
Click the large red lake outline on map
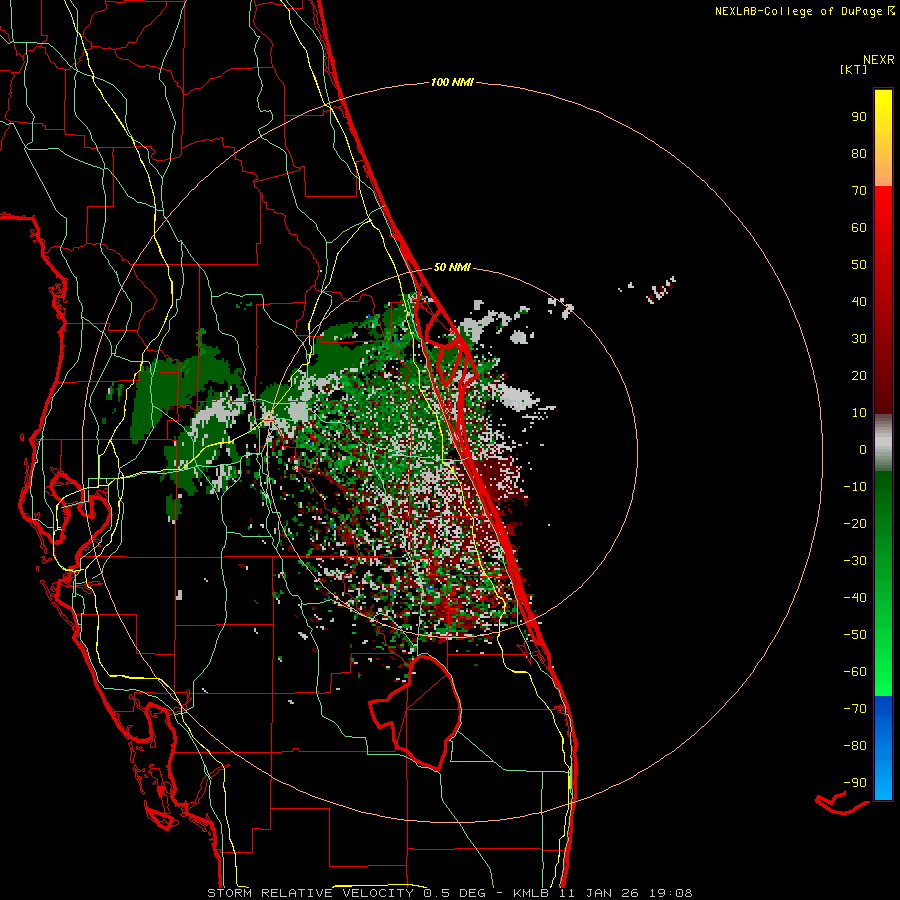416,712
